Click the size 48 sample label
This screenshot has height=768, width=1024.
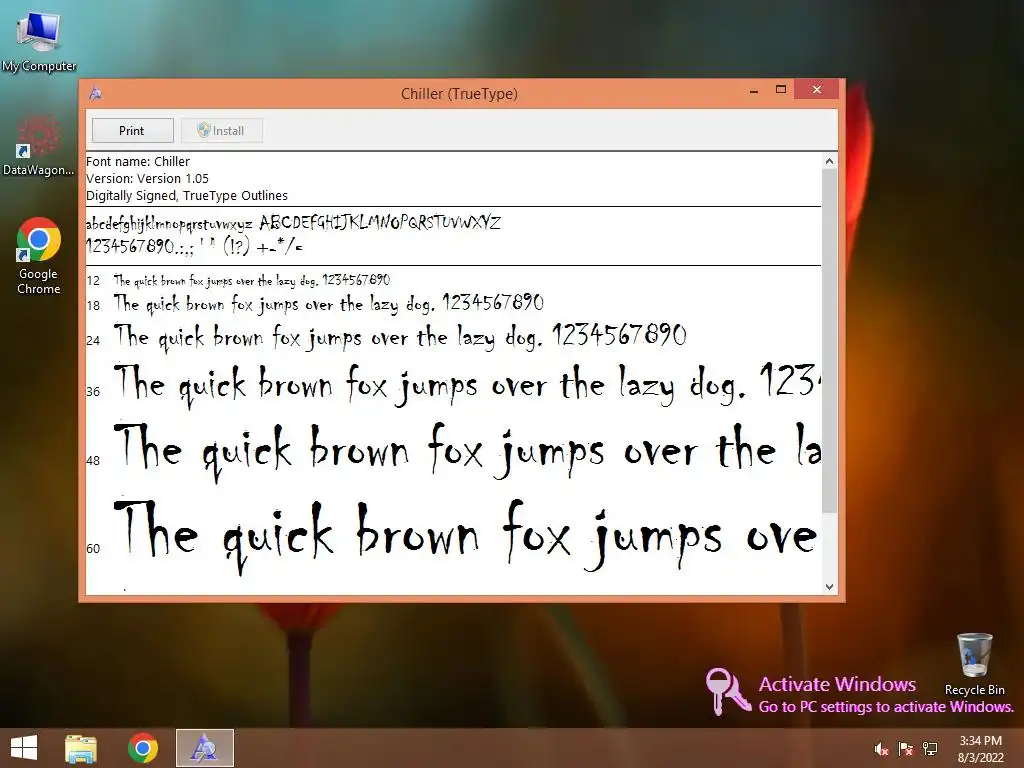tap(93, 460)
